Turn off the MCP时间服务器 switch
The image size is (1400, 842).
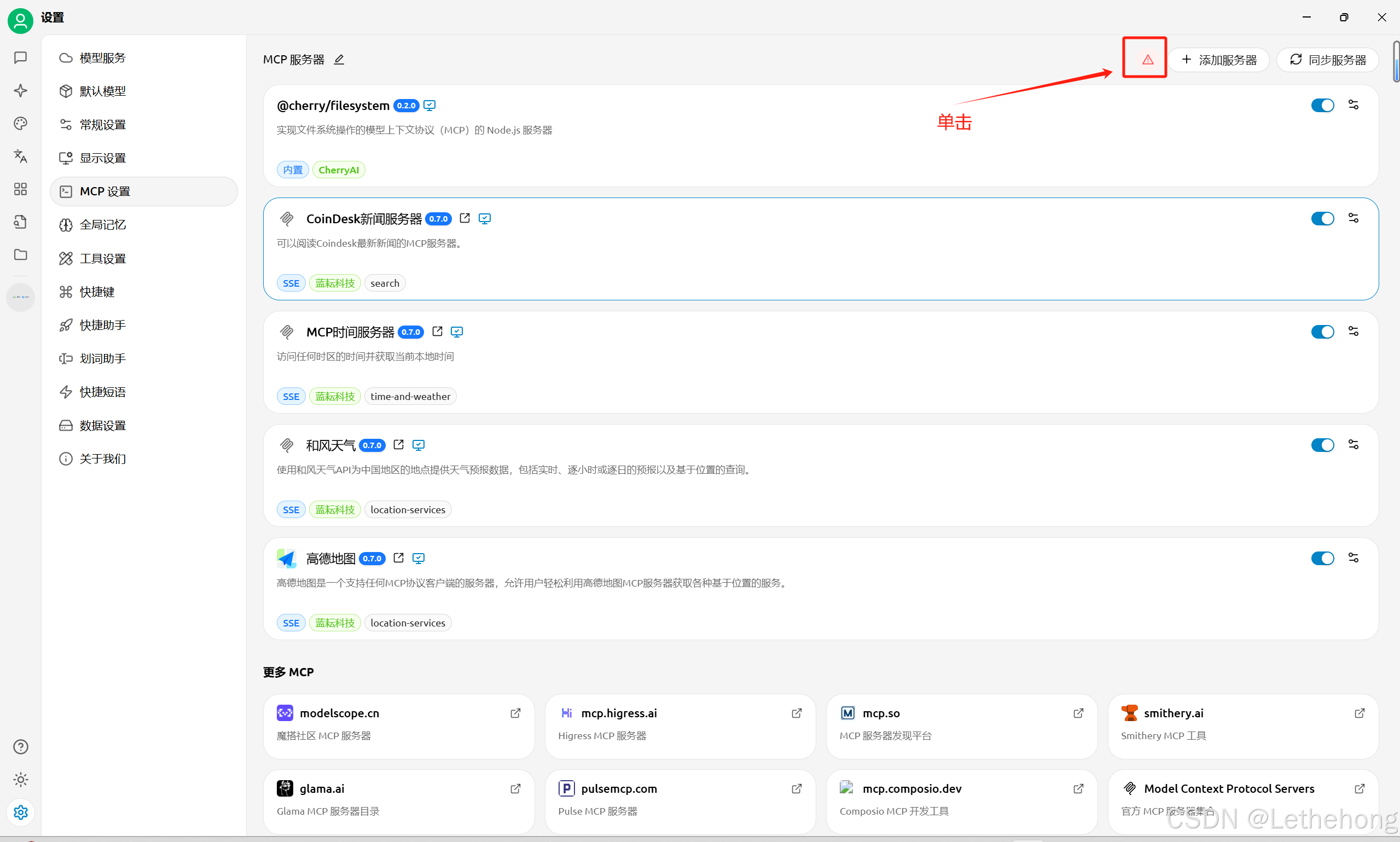pos(1322,332)
